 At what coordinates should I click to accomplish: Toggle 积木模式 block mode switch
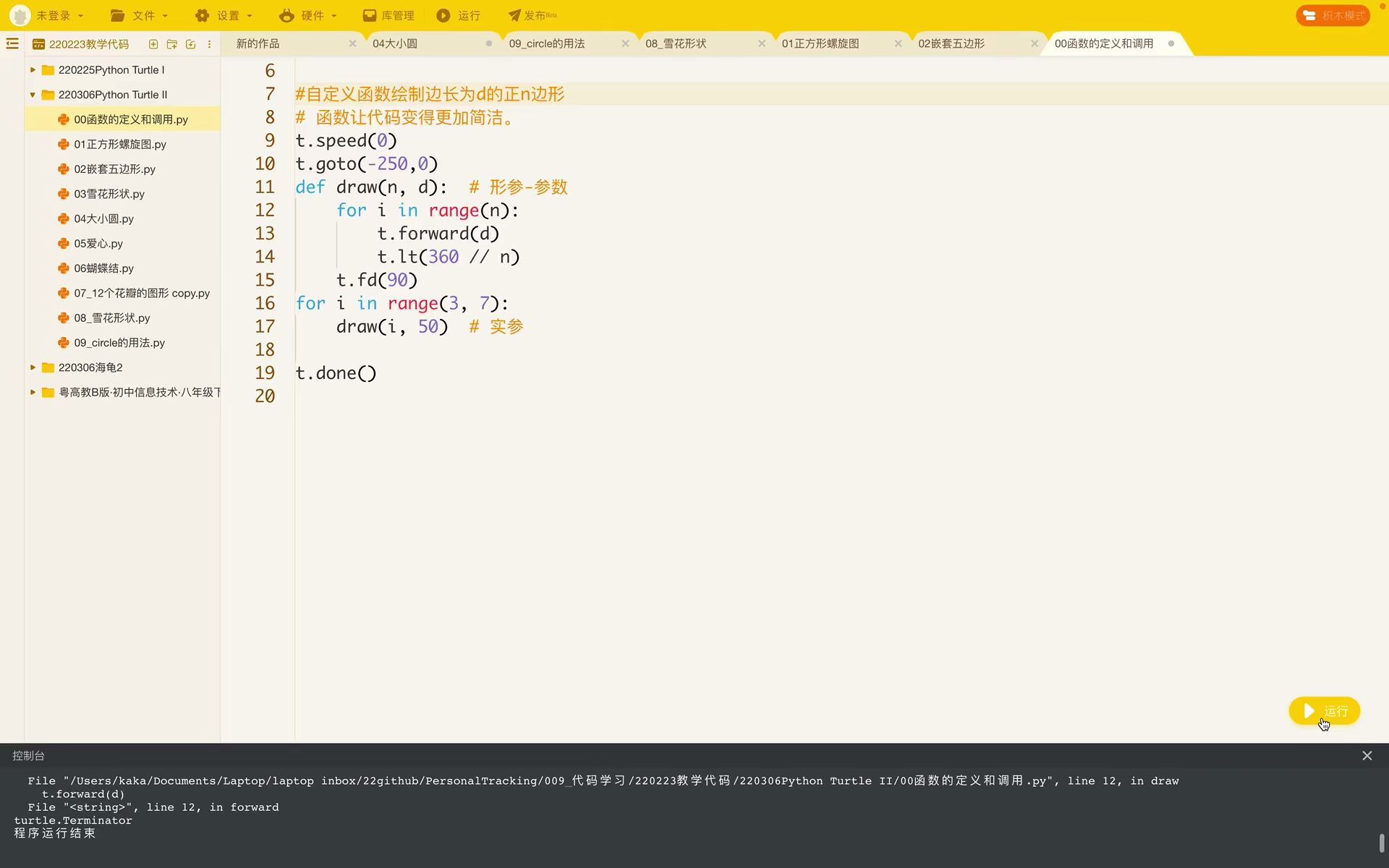tap(1332, 15)
